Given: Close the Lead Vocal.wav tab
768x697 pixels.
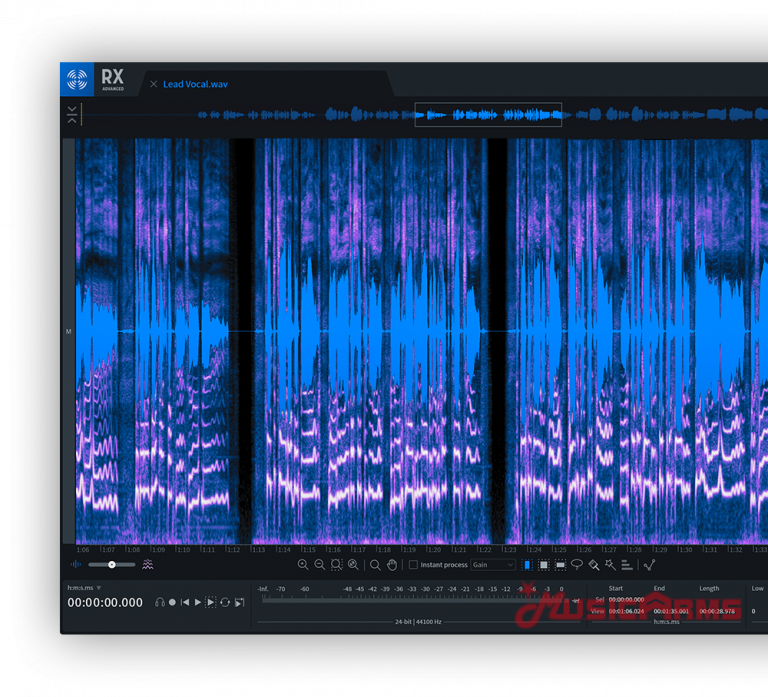Looking at the screenshot, I should coord(153,84).
